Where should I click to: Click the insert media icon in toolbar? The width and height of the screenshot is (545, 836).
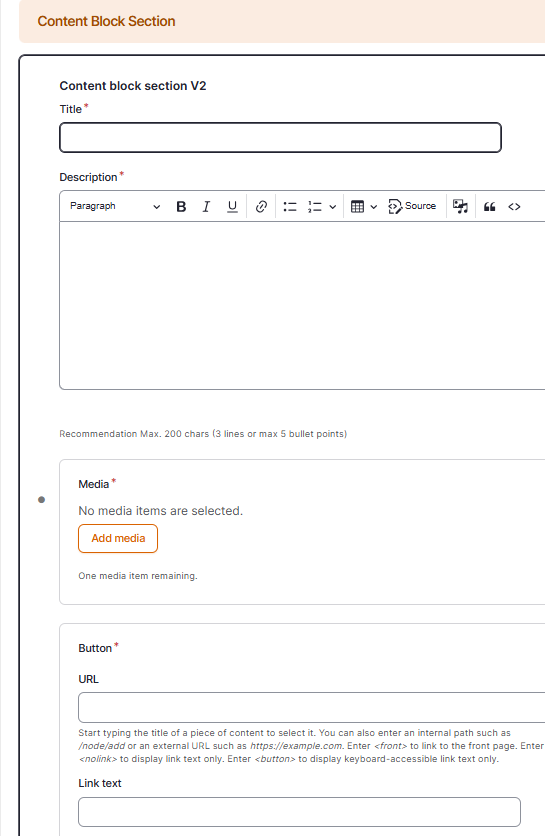point(460,206)
